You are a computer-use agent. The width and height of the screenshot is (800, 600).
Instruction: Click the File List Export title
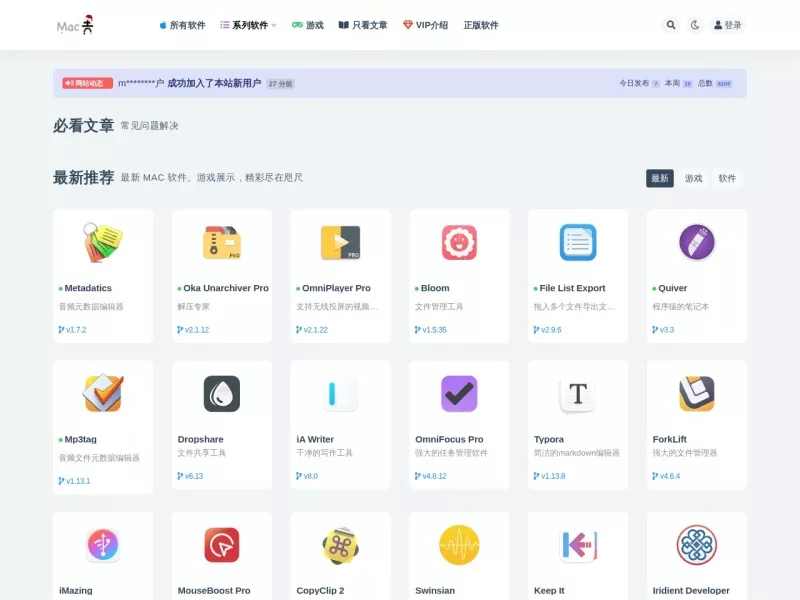click(572, 288)
